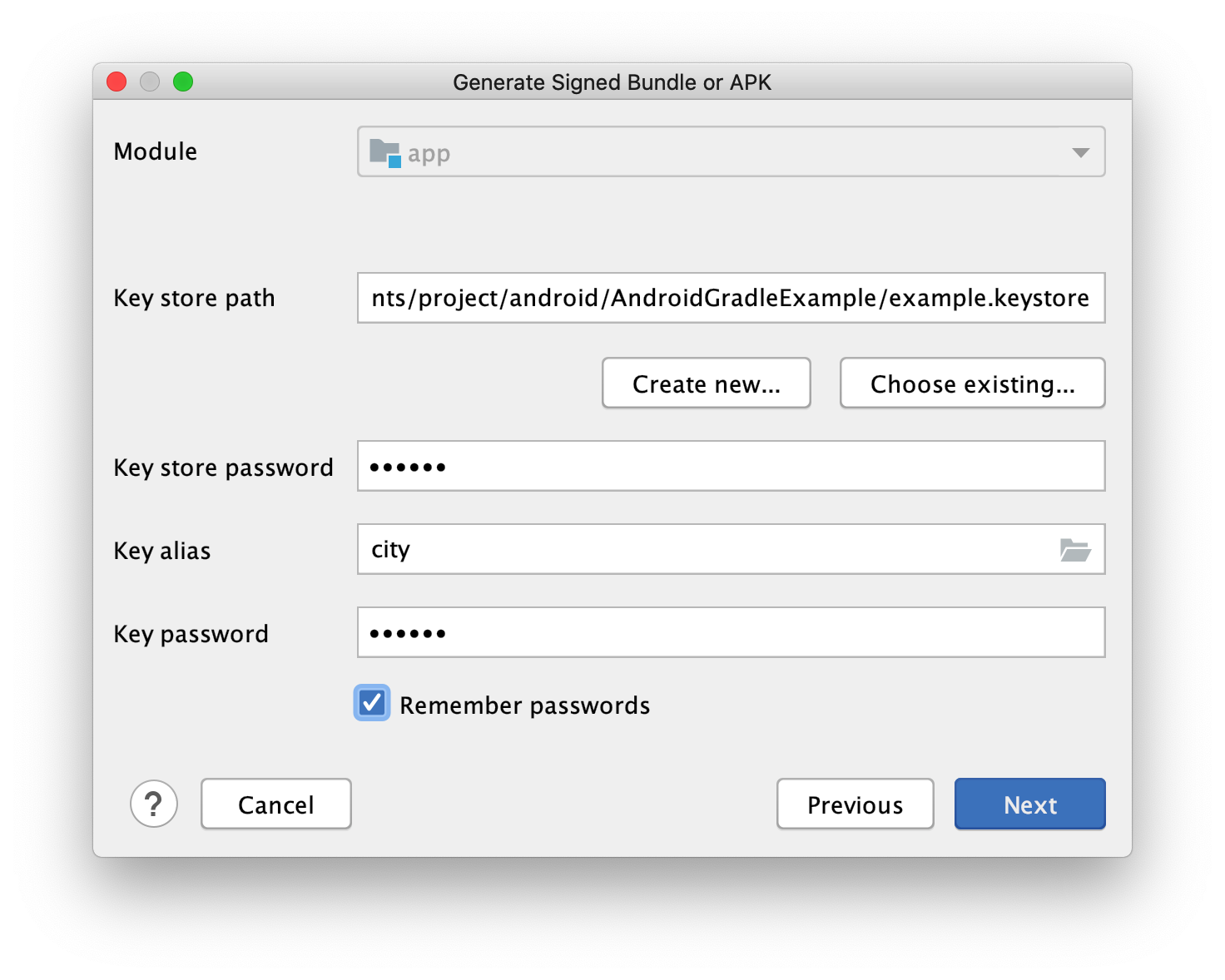Click the Key password label
This screenshot has height=980, width=1225.
[191, 634]
